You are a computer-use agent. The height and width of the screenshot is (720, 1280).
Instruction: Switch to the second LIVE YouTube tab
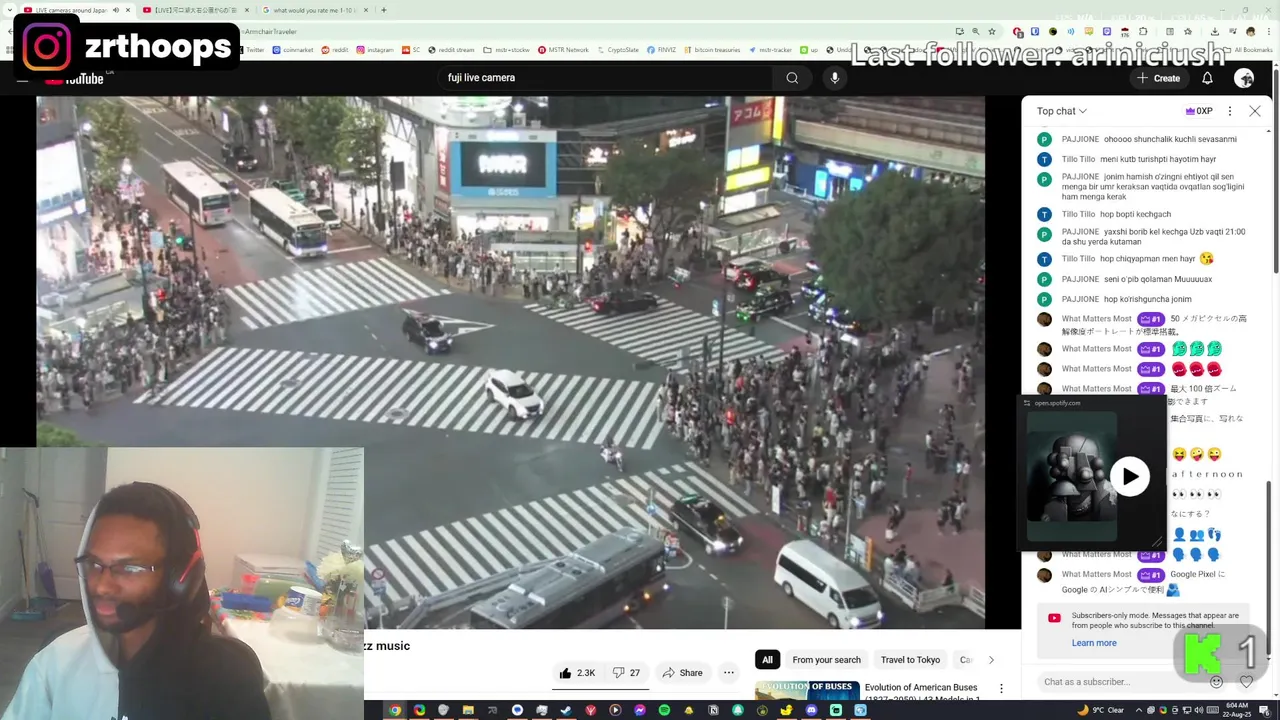tap(195, 10)
